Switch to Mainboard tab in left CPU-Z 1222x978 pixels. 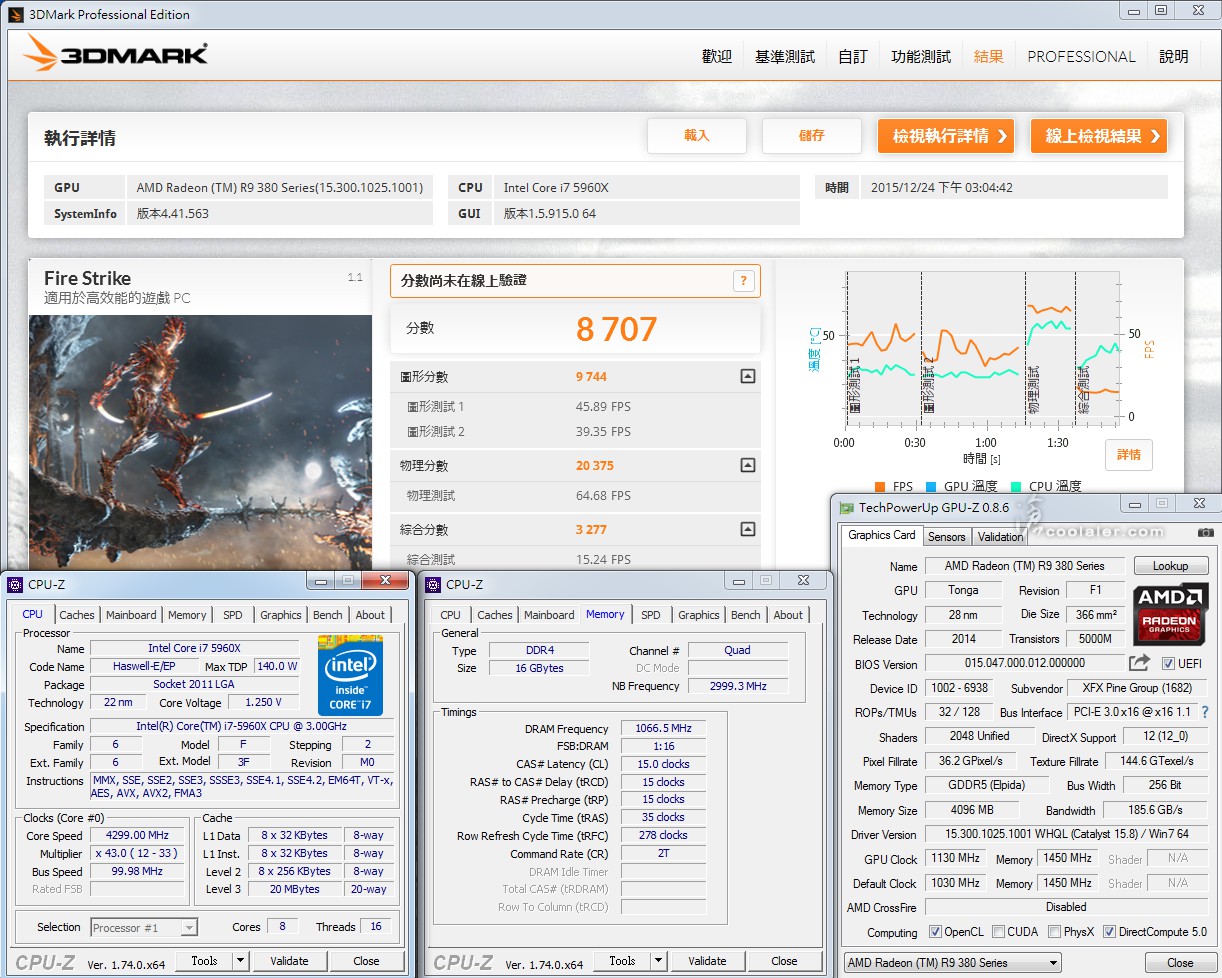coord(131,615)
